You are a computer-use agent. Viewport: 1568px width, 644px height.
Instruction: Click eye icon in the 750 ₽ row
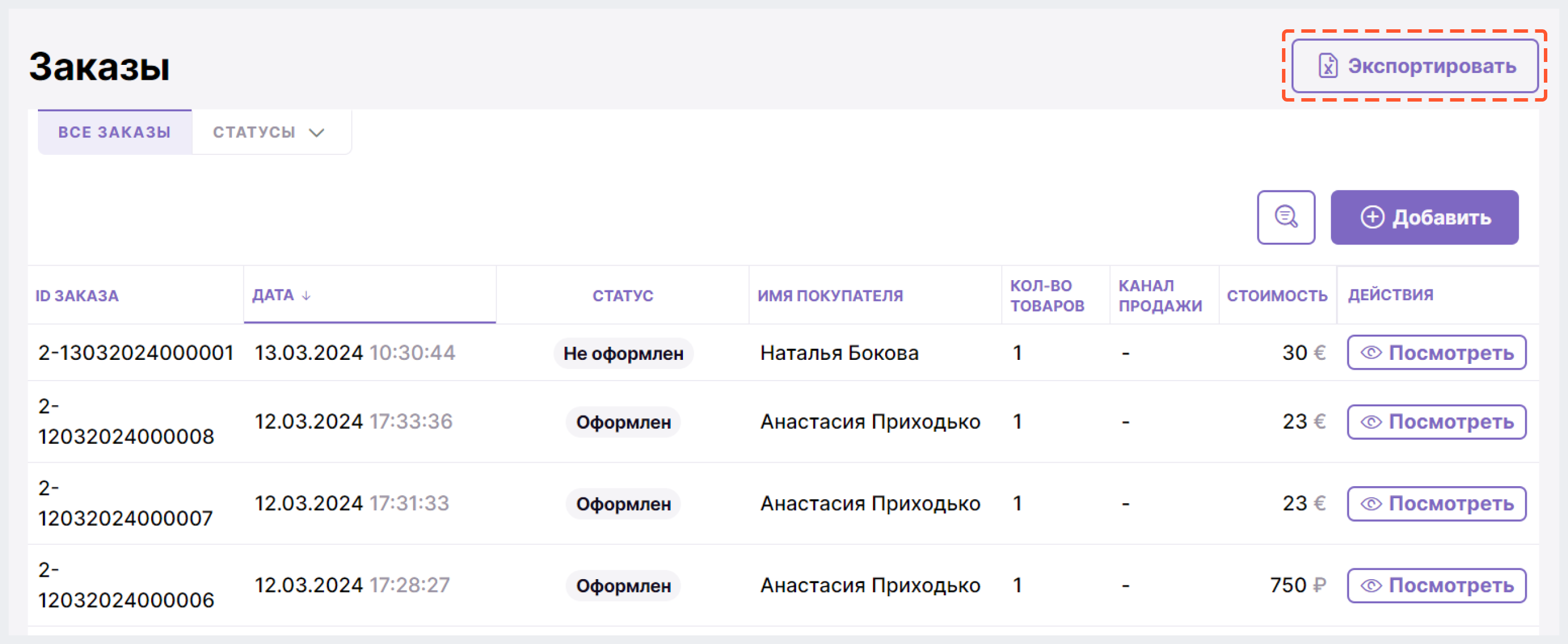click(x=1371, y=585)
